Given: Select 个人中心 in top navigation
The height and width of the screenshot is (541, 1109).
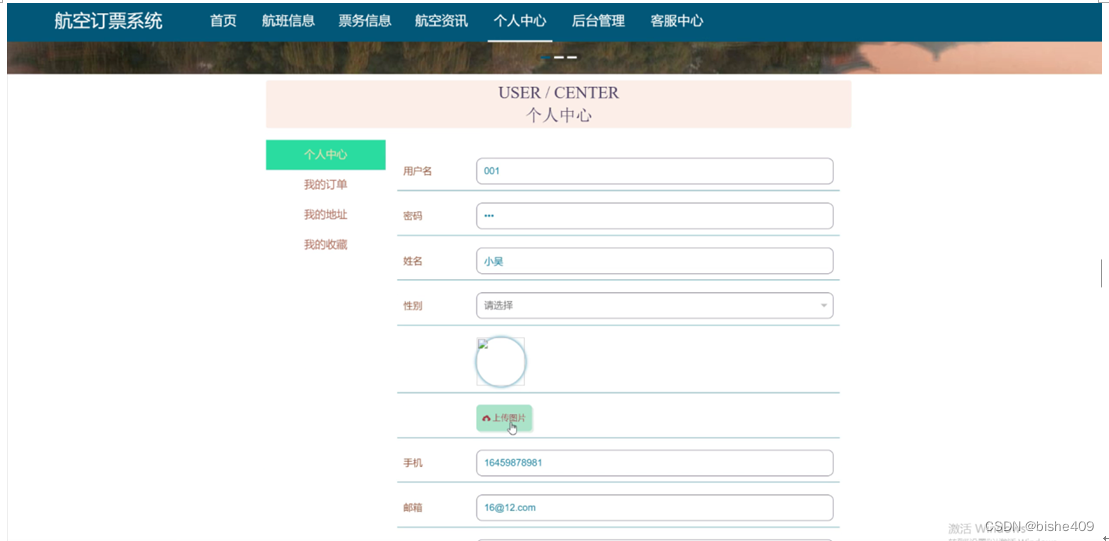Looking at the screenshot, I should (520, 21).
